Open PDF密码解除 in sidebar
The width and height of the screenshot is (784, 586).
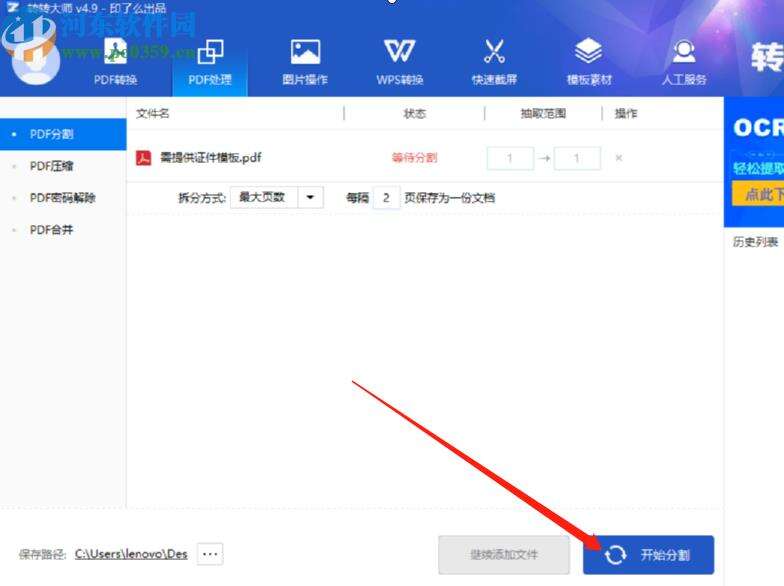pyautogui.click(x=63, y=198)
